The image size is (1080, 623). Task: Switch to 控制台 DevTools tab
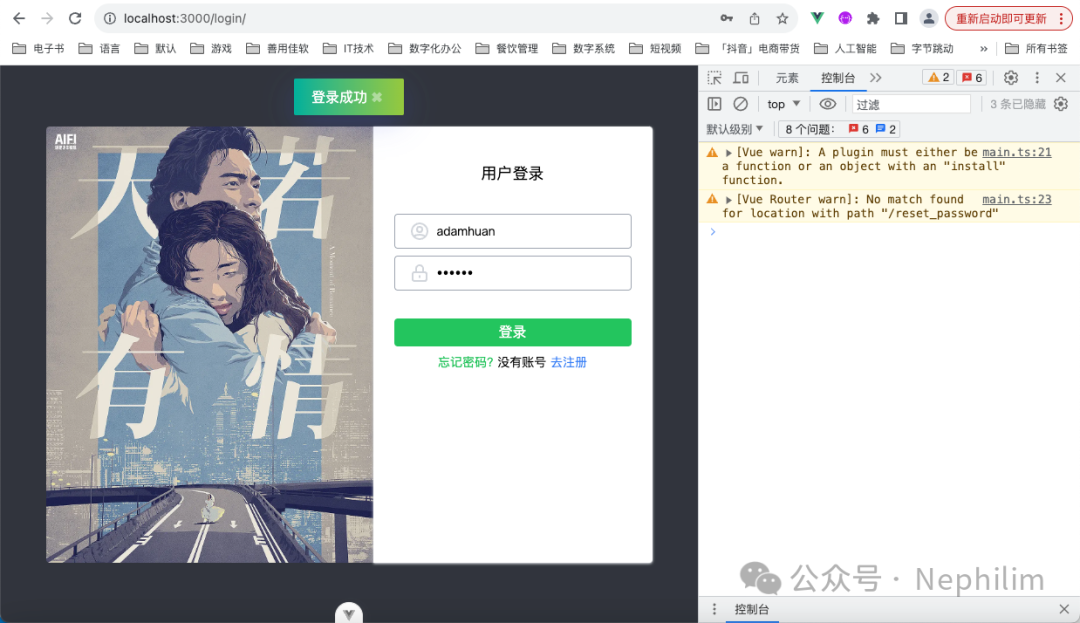pyautogui.click(x=838, y=78)
